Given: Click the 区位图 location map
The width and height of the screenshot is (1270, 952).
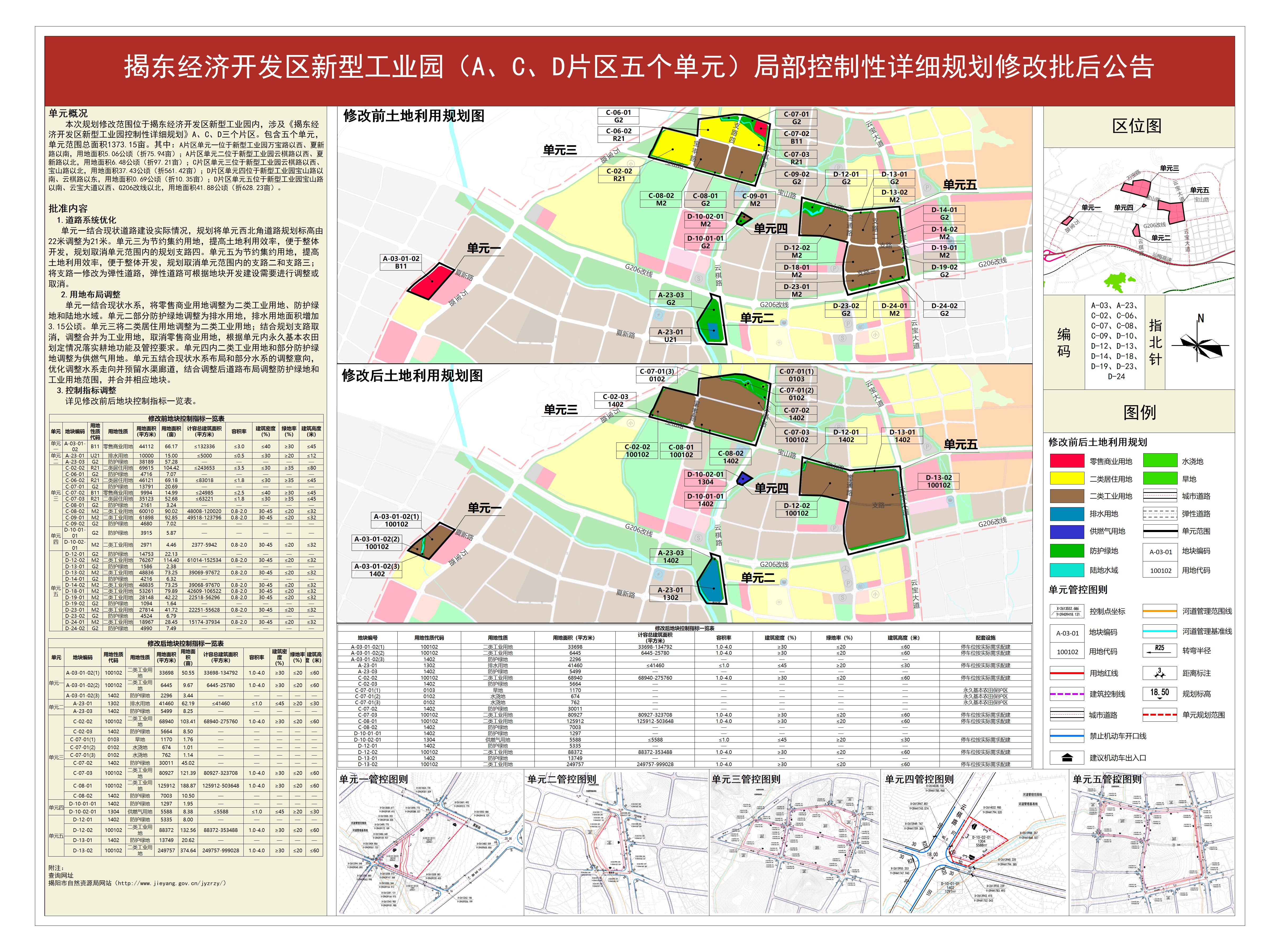Looking at the screenshot, I should 1139,222.
